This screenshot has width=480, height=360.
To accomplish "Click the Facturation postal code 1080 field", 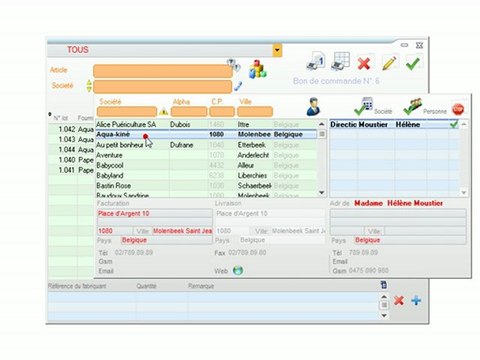I will pyautogui.click(x=115, y=231).
